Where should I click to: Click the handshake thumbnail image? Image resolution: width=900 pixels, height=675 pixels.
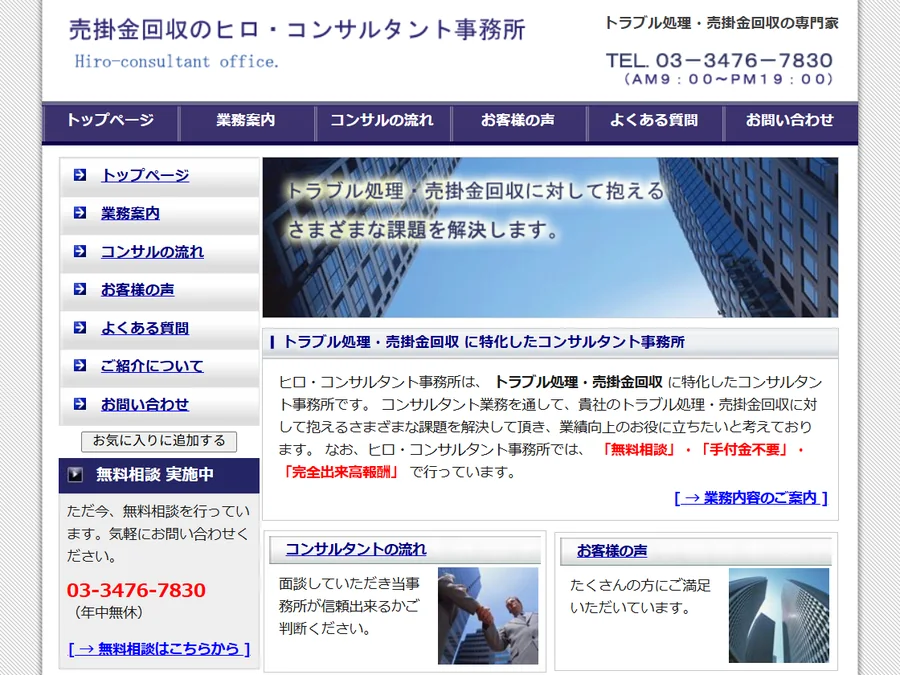[488, 616]
